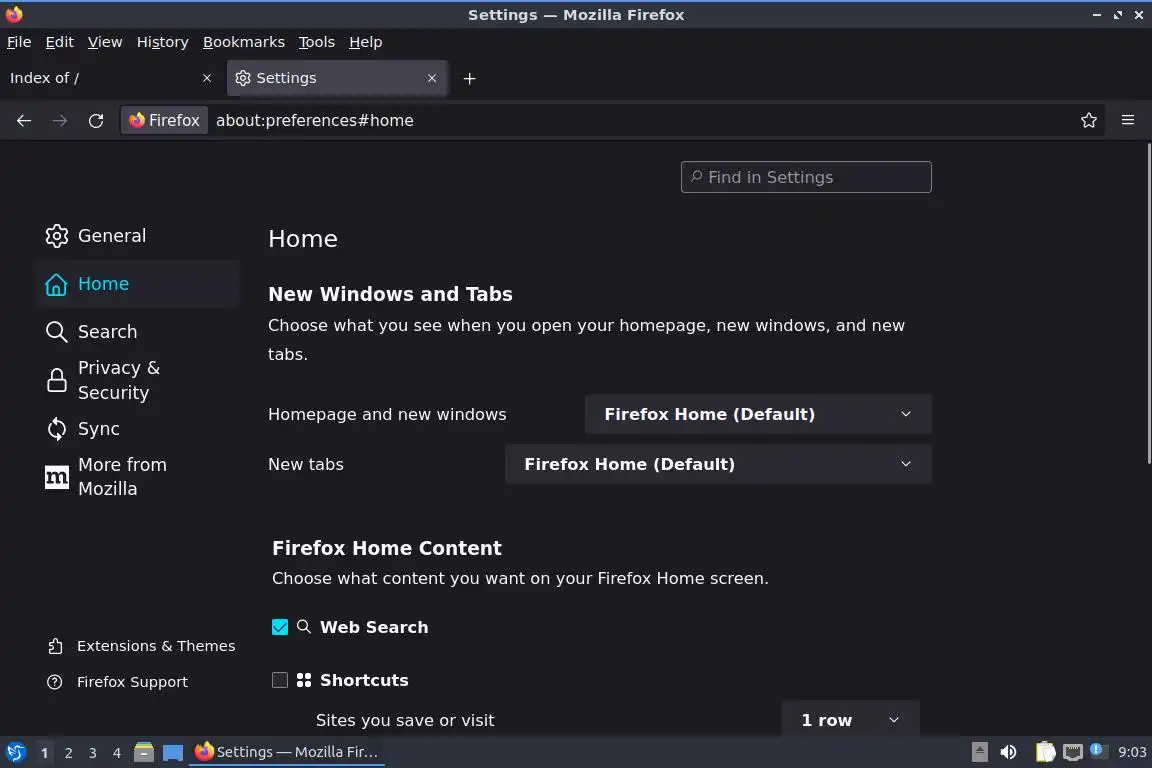Viewport: 1152px width, 768px height.
Task: Open More from Mozilla icon
Action: pos(57,477)
